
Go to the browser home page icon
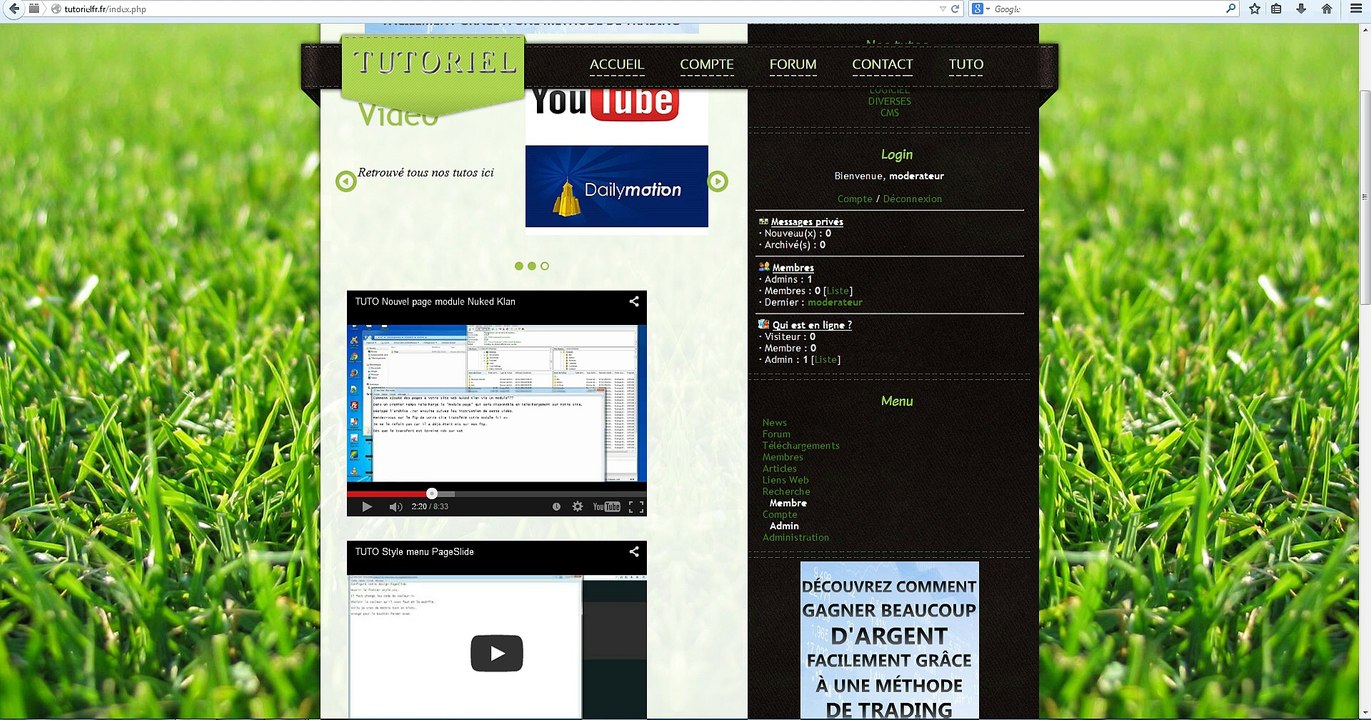click(x=1327, y=8)
